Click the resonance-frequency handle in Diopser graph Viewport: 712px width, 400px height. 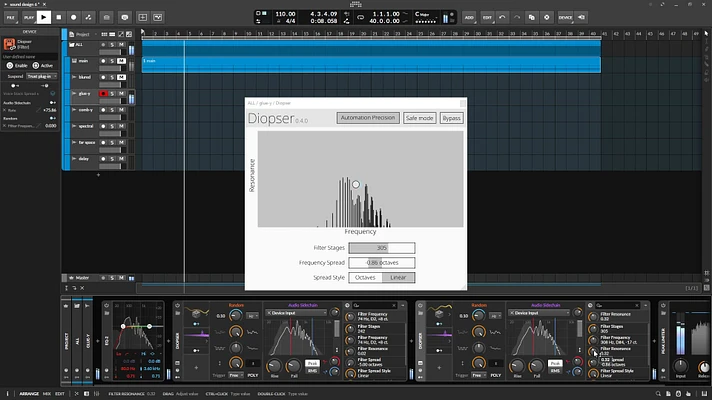[356, 184]
